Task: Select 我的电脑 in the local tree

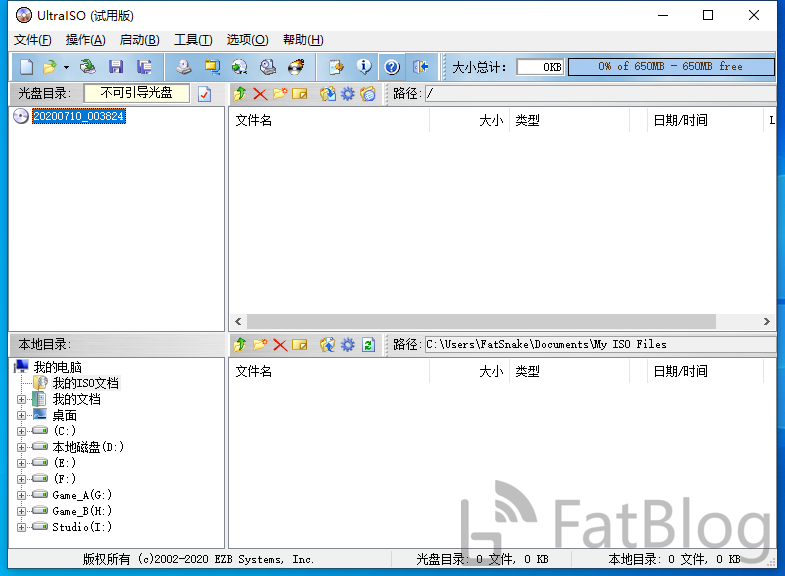Action: (x=58, y=367)
